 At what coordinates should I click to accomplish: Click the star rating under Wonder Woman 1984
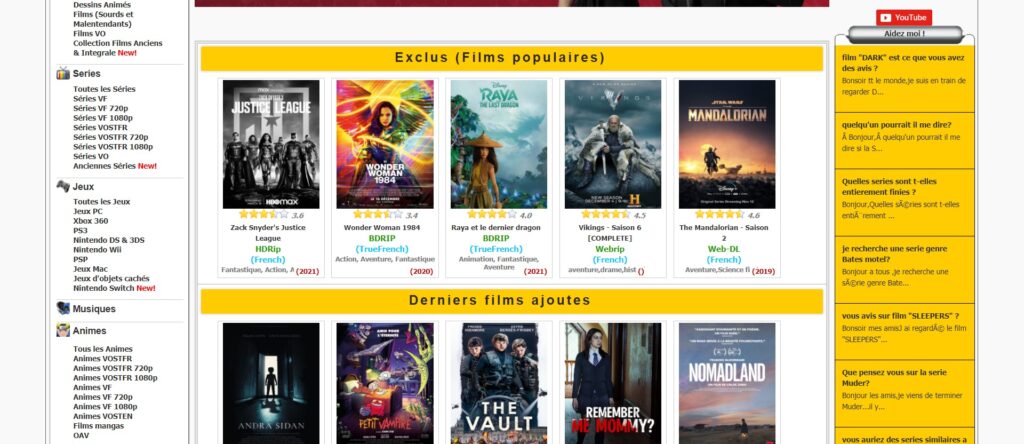pyautogui.click(x=378, y=214)
